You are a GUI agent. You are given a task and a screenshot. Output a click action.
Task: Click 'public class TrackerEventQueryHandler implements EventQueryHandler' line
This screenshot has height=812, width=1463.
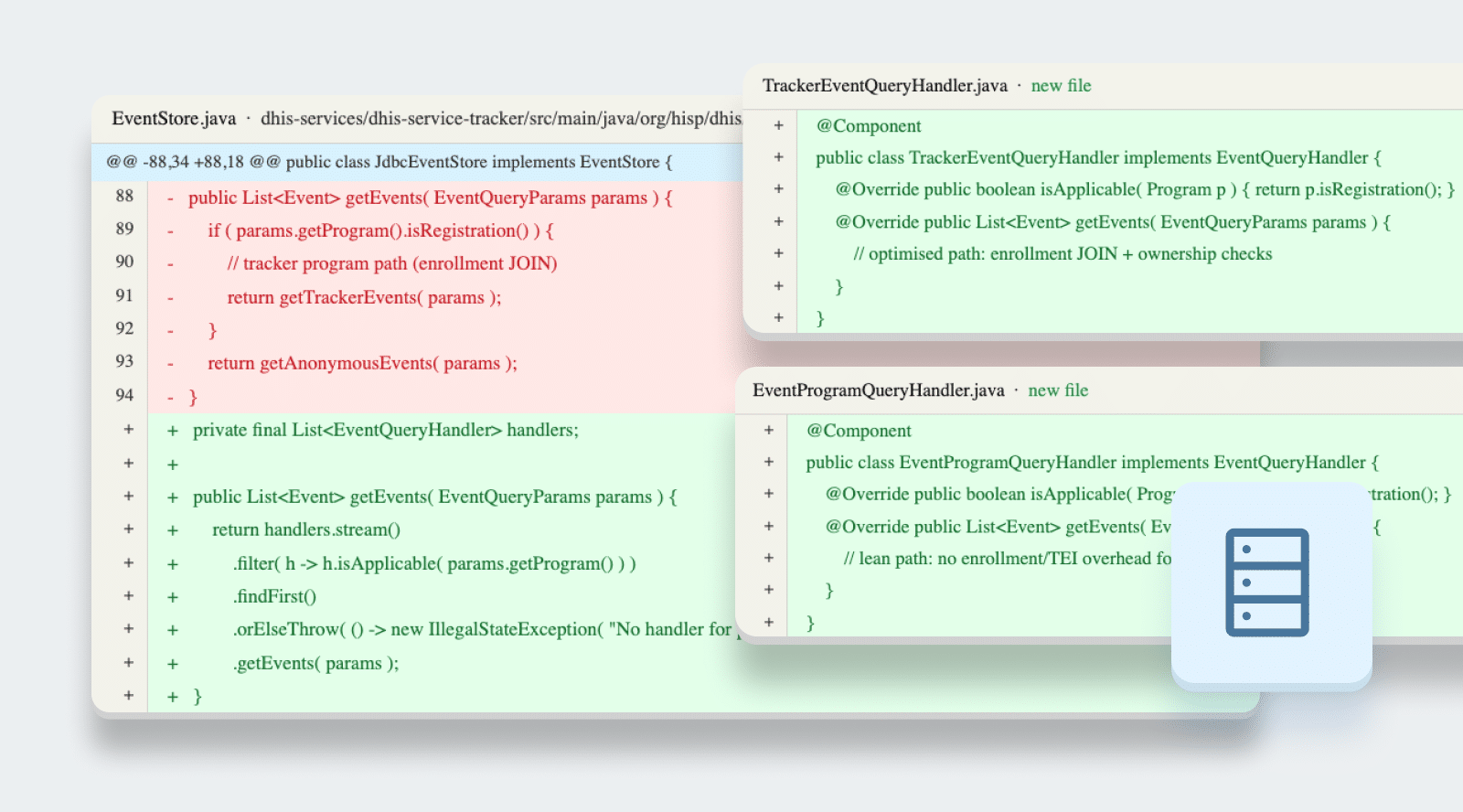[1098, 157]
